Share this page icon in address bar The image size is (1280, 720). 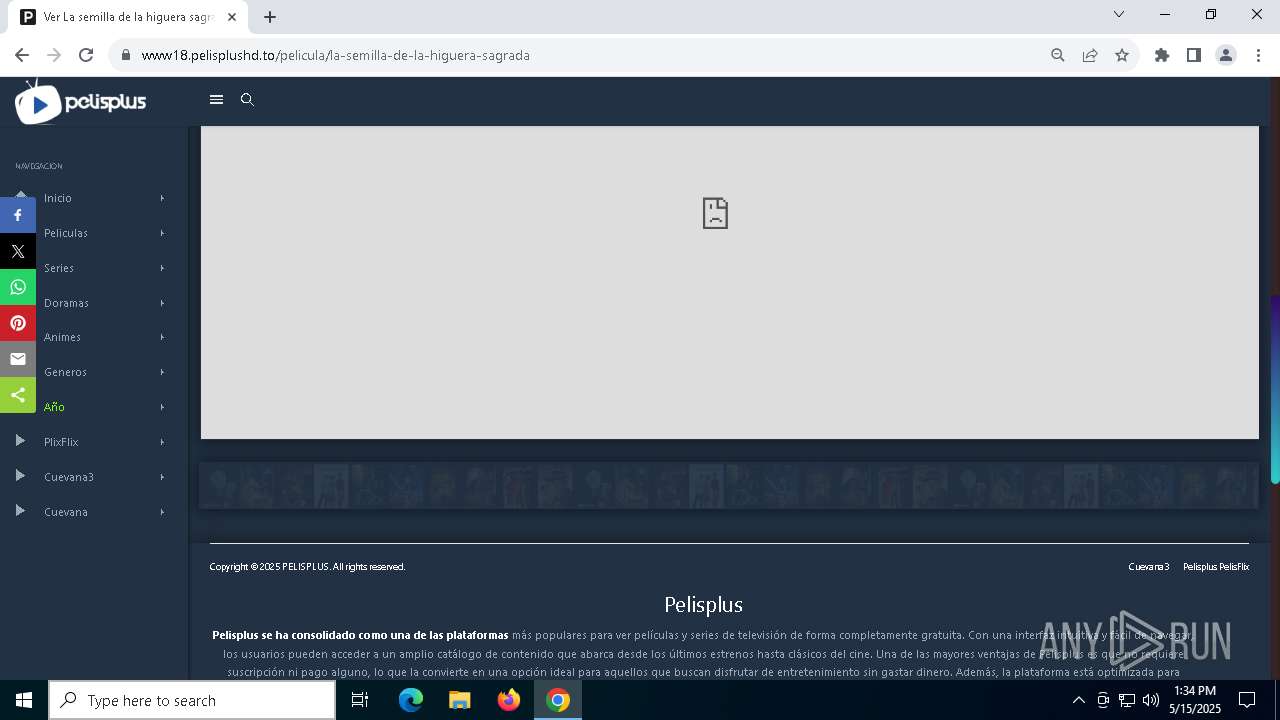coord(1090,55)
